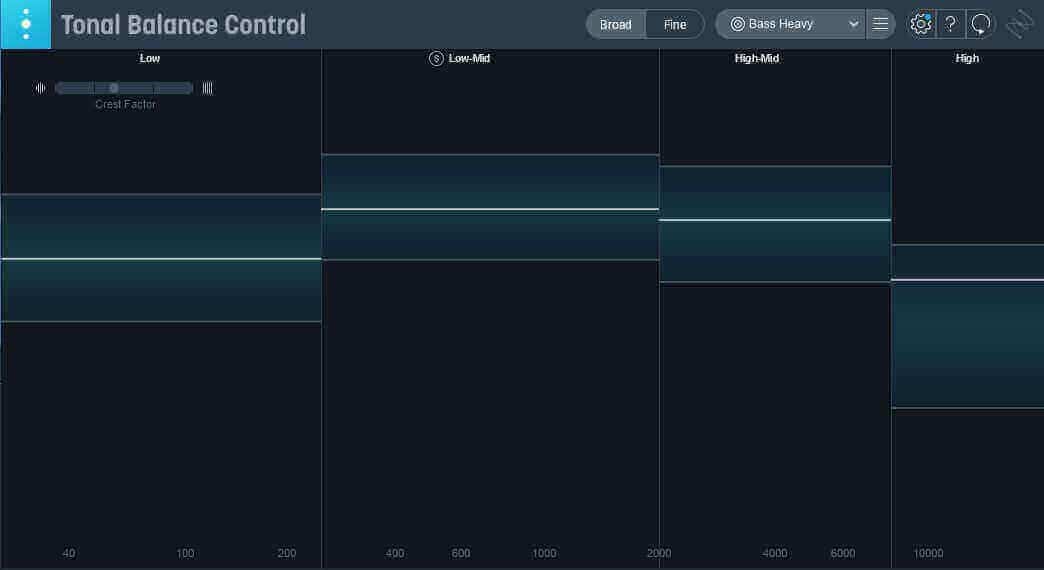
Task: Select the Low-Mid band label
Action: [469, 59]
